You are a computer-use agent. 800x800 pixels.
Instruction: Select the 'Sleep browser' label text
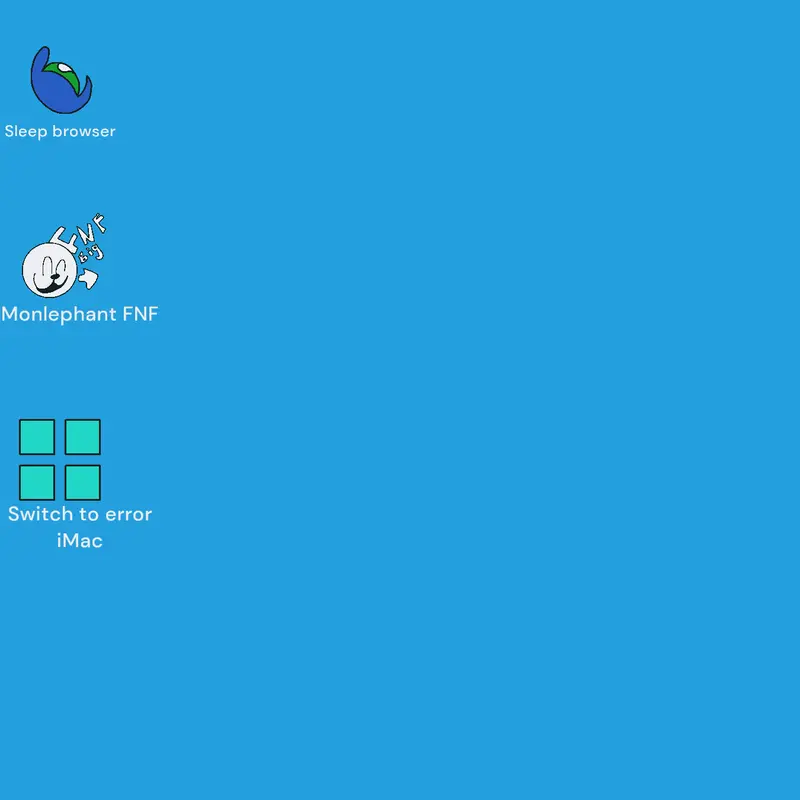pyautogui.click(x=60, y=132)
